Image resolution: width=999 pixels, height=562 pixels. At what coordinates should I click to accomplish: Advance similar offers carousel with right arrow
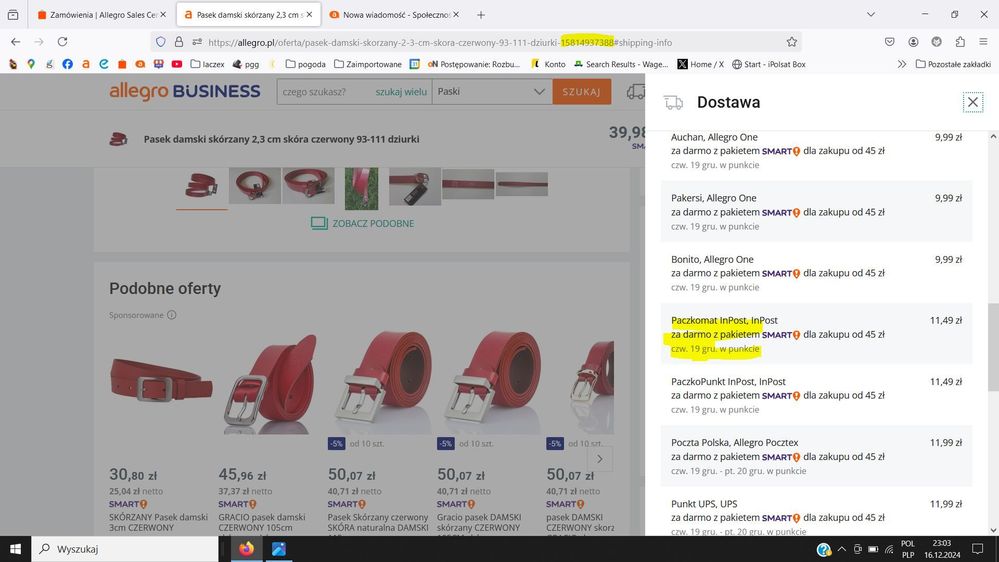(x=600, y=459)
